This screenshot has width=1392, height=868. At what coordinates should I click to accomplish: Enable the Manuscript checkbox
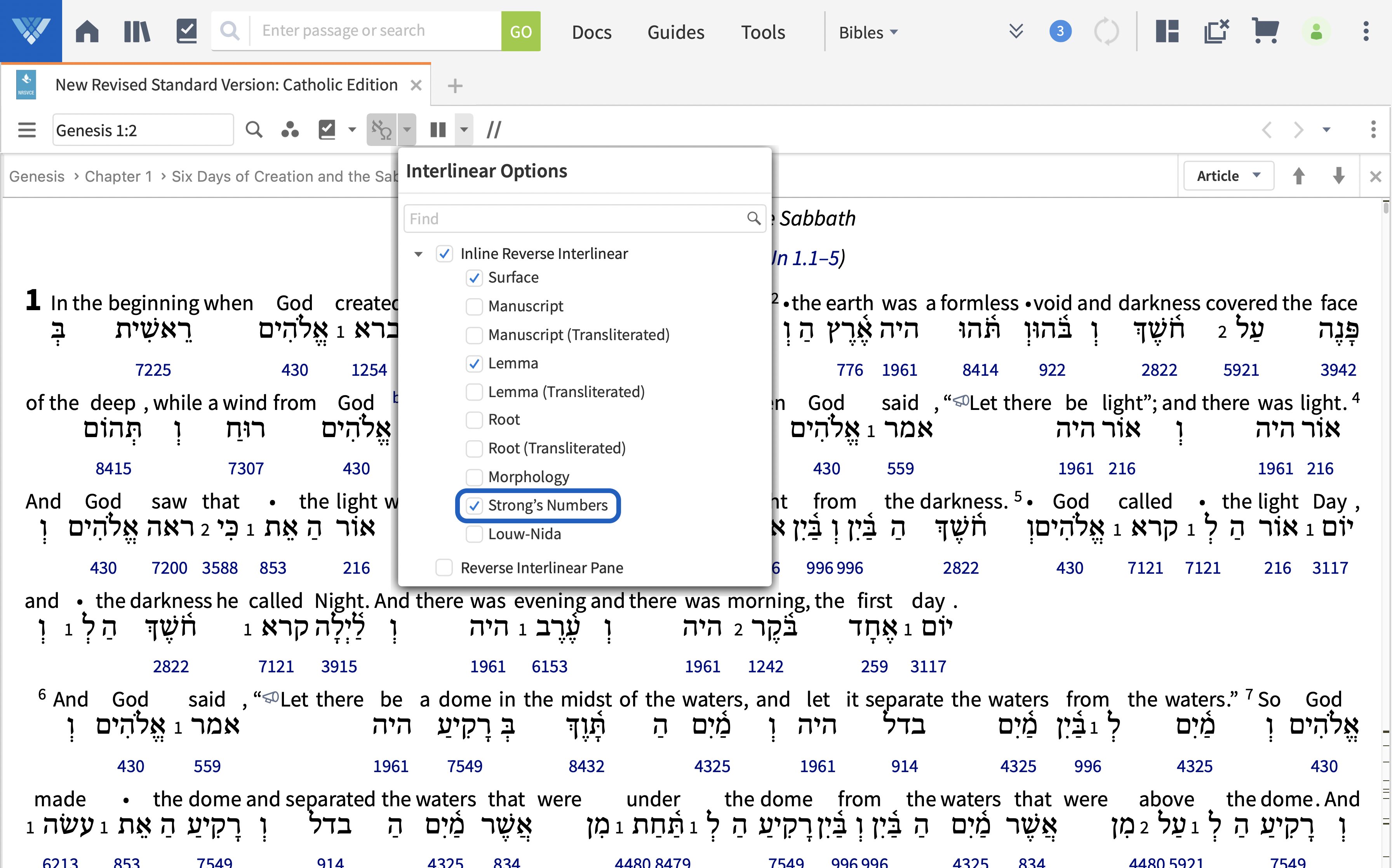[473, 306]
